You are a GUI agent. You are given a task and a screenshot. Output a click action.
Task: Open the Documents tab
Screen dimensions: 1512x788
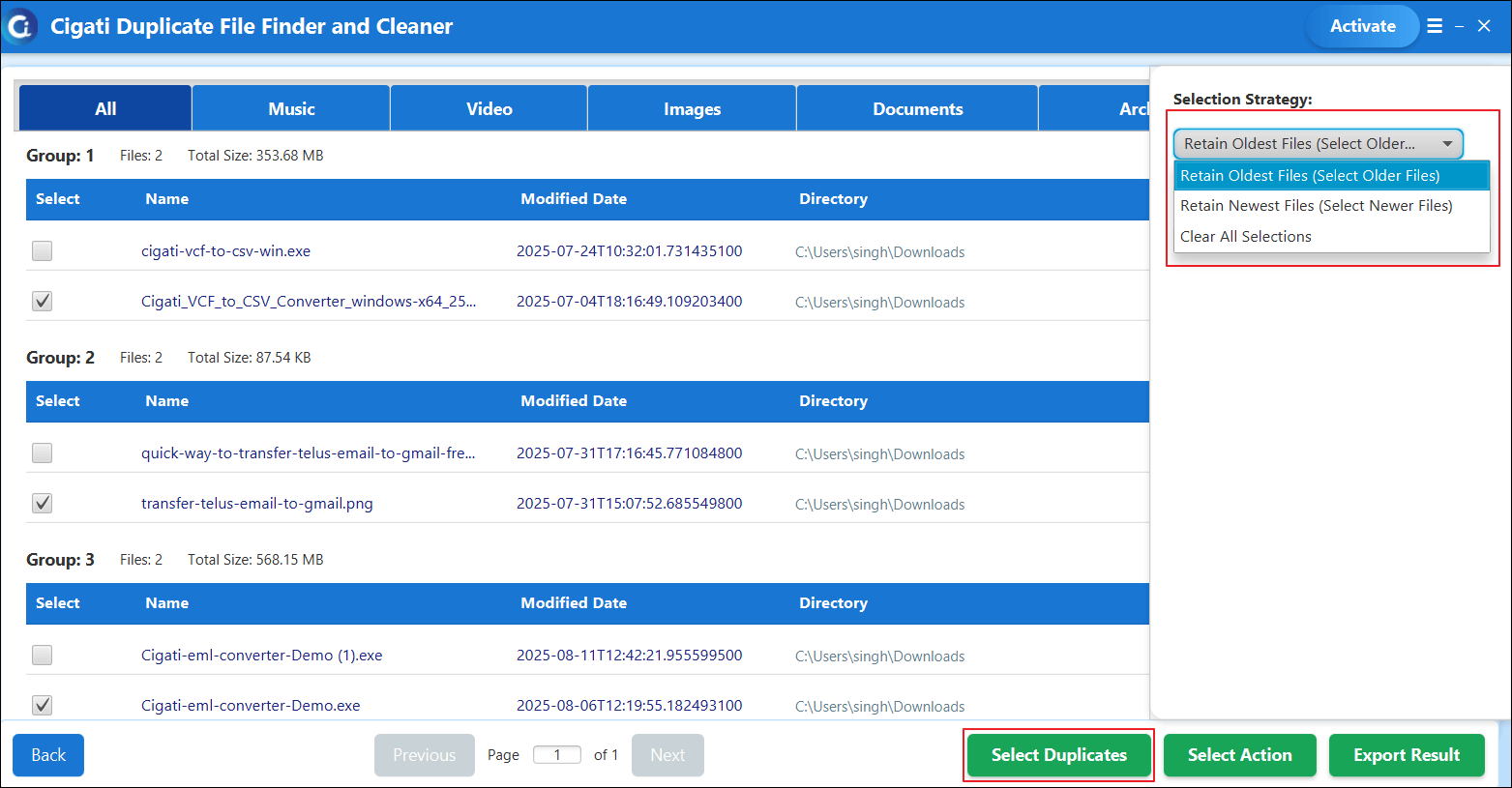[917, 108]
